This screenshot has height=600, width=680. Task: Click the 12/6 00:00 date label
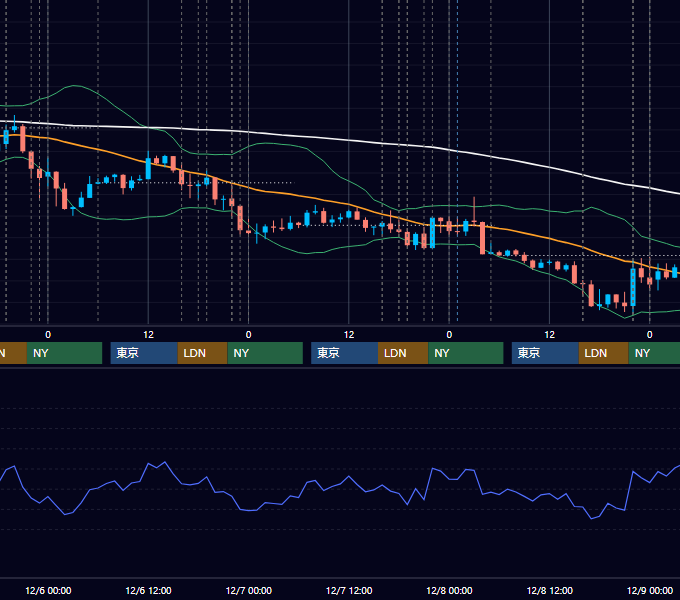click(48, 590)
